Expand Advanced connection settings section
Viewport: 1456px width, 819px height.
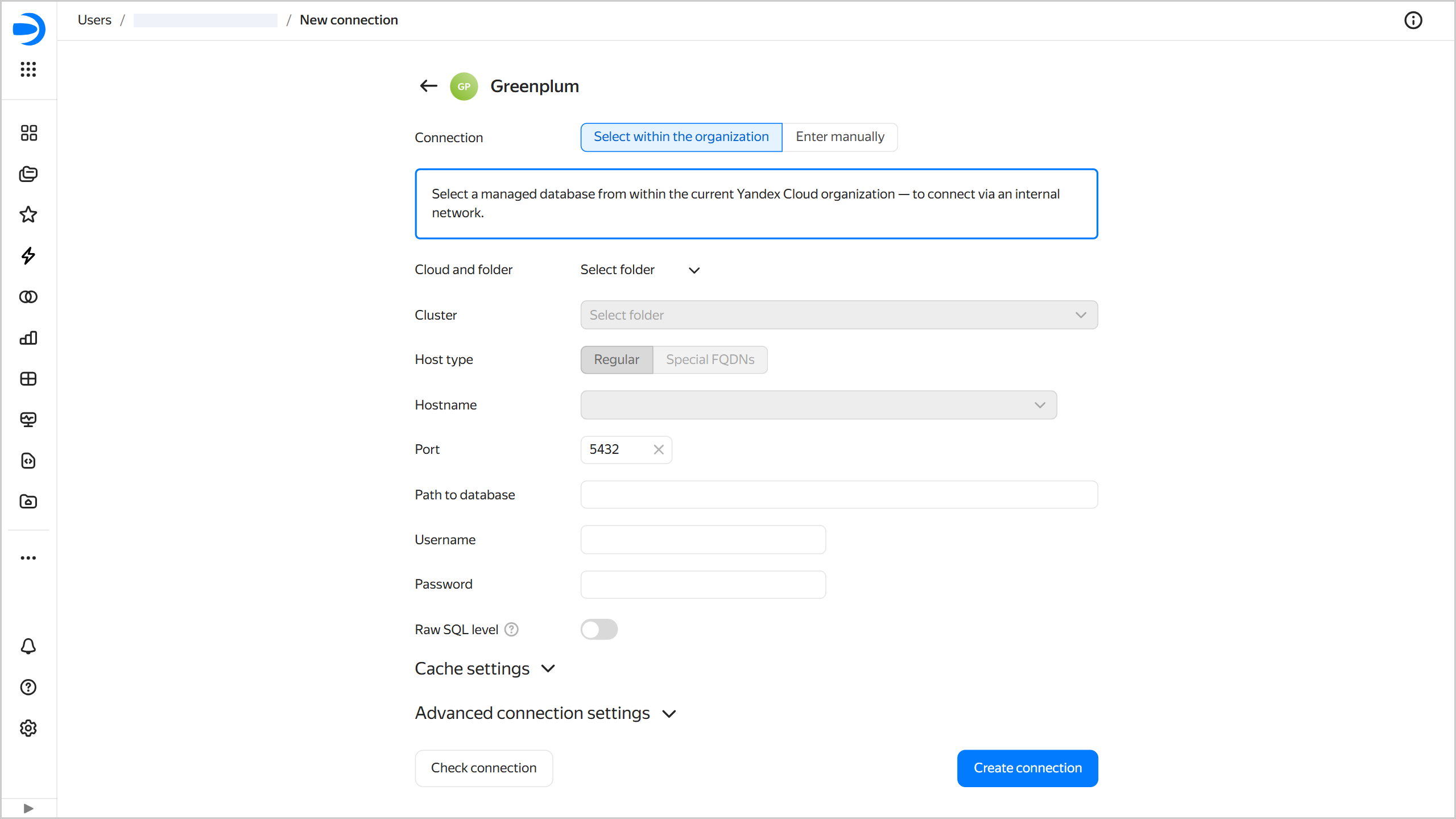pos(546,713)
